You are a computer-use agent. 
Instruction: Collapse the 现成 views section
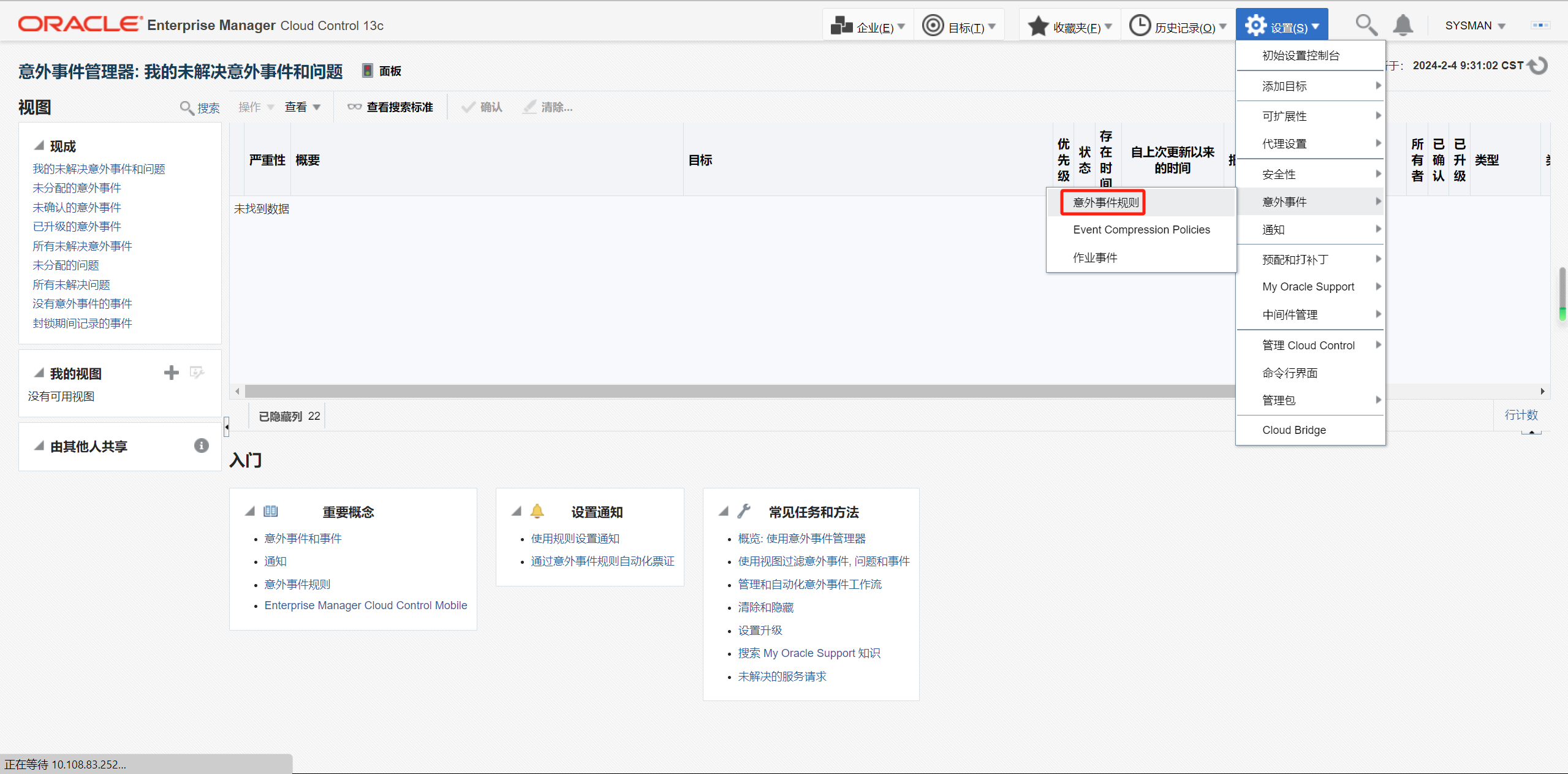pos(39,146)
